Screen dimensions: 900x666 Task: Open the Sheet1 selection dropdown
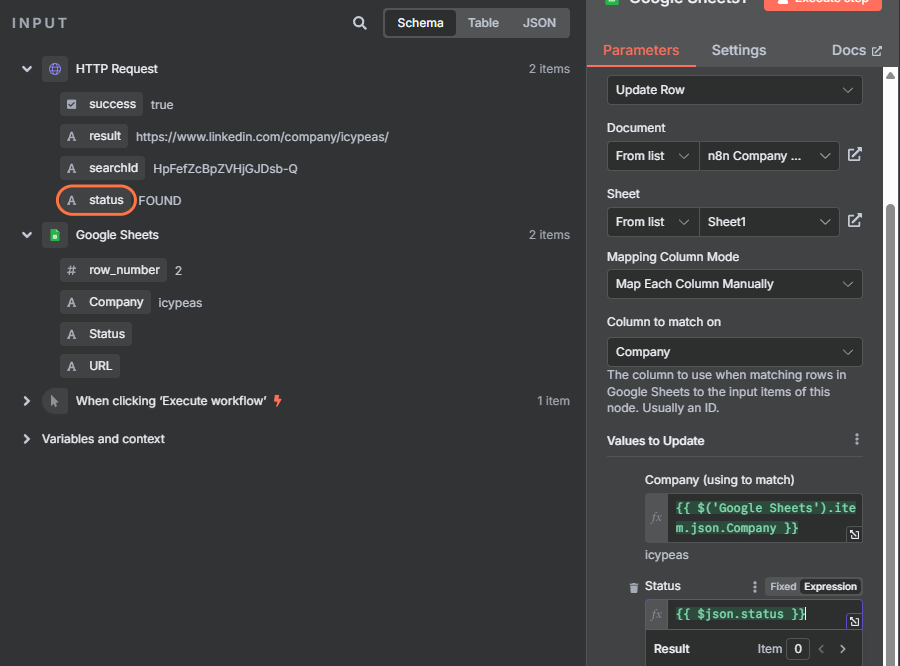pyautogui.click(x=769, y=222)
